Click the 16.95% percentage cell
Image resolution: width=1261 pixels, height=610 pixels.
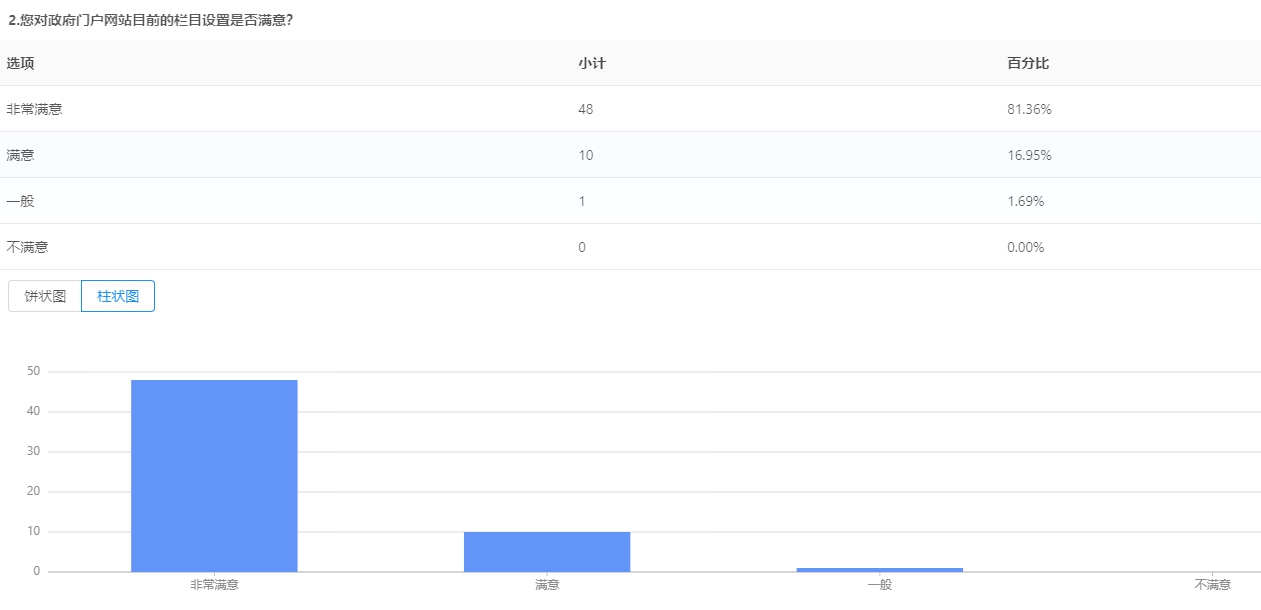coord(1029,155)
